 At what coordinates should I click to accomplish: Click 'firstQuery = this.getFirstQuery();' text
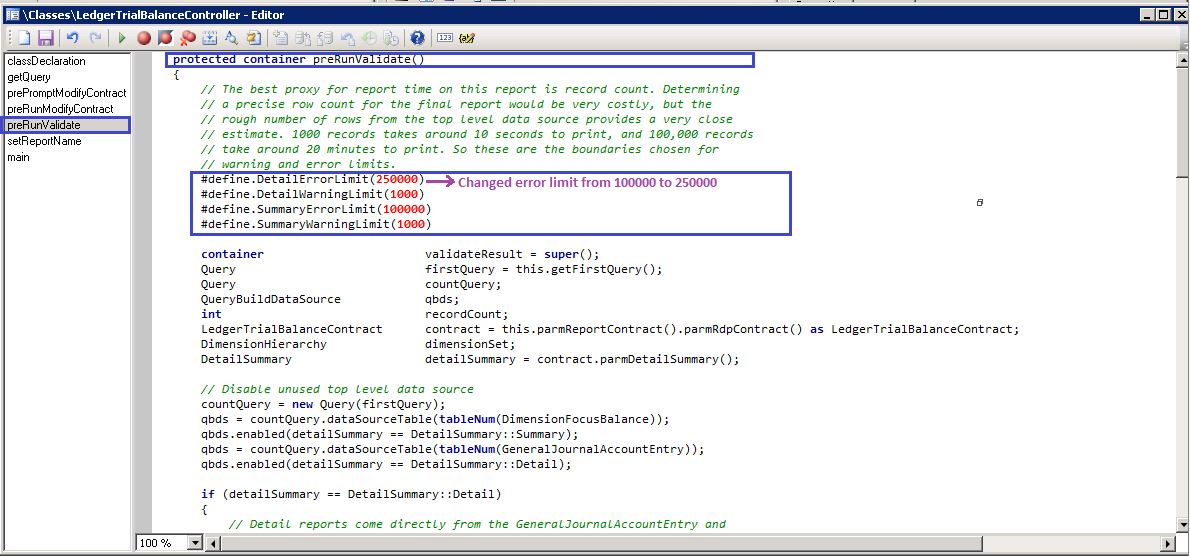tap(543, 269)
